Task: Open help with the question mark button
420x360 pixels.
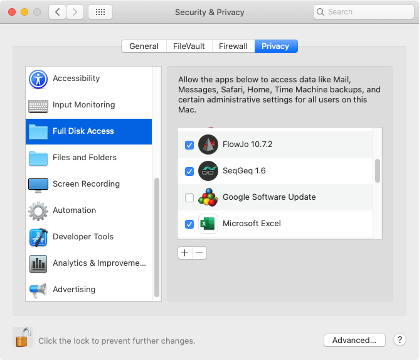Action: (x=400, y=340)
